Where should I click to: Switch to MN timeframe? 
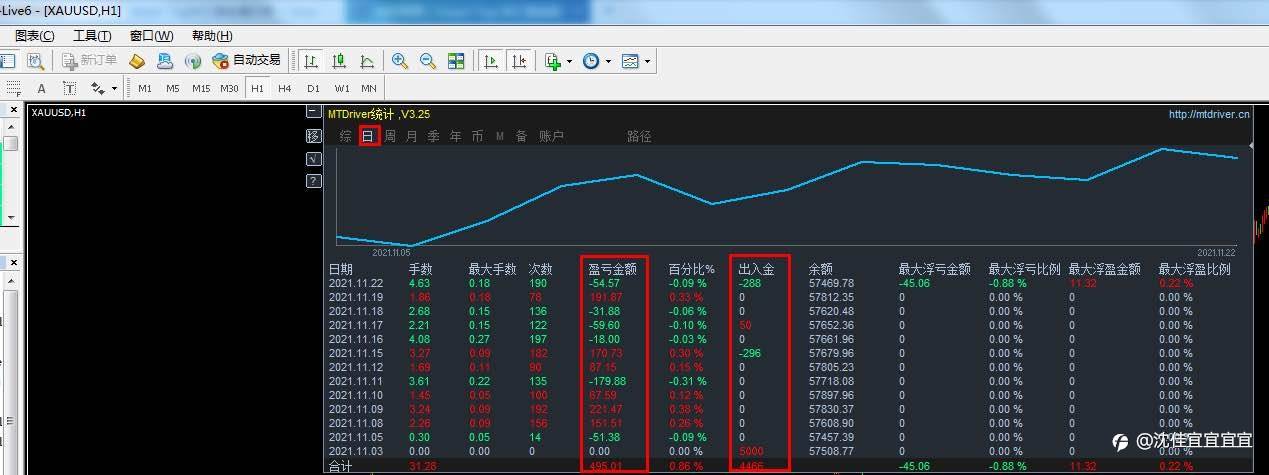click(369, 88)
